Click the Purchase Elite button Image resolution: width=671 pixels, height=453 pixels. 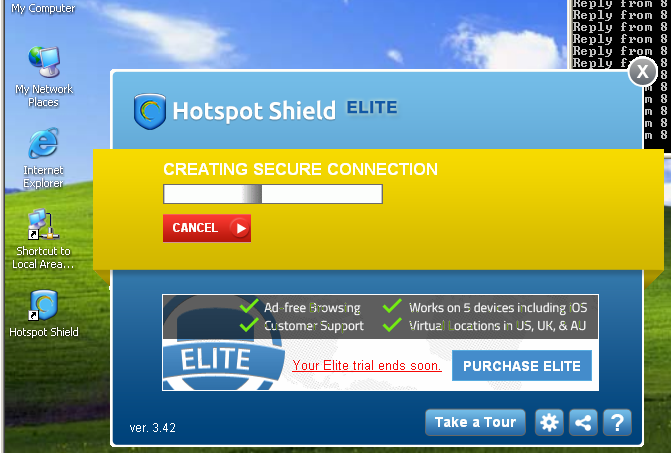[522, 366]
